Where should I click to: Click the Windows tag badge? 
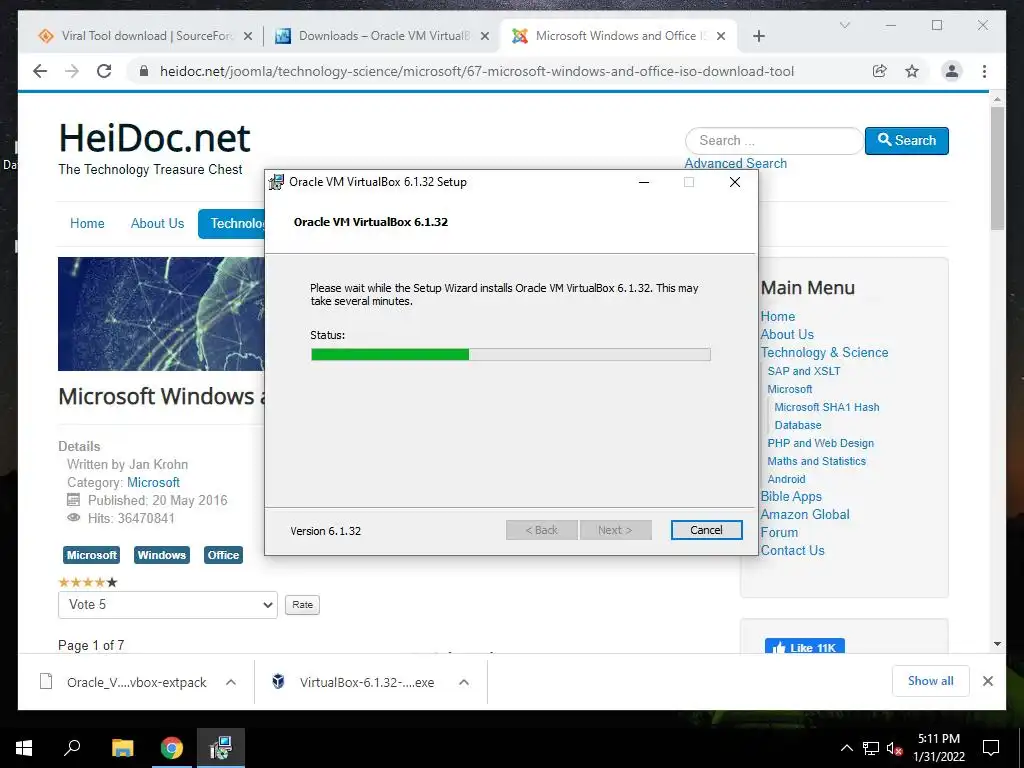click(161, 555)
